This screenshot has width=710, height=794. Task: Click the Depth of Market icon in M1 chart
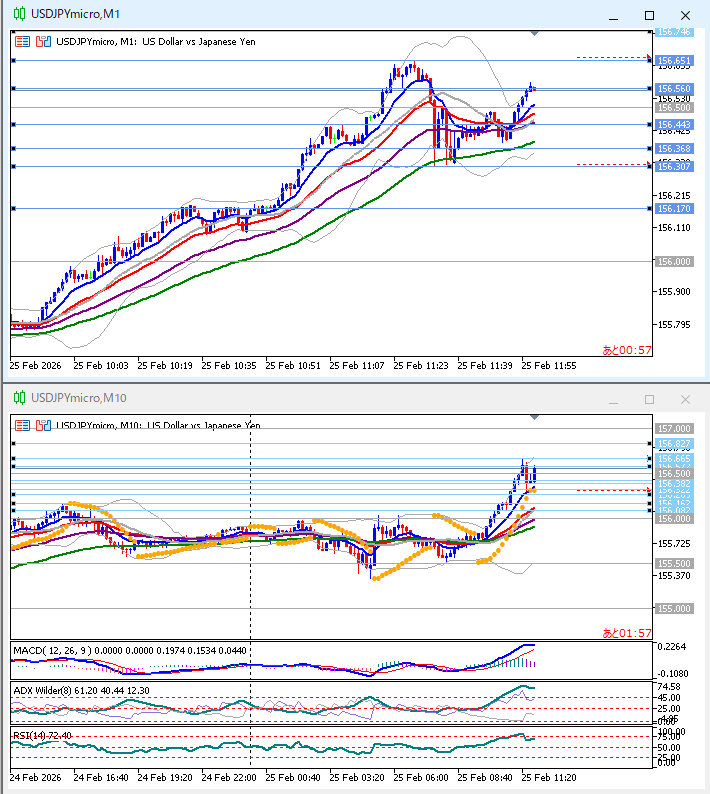(x=22, y=42)
